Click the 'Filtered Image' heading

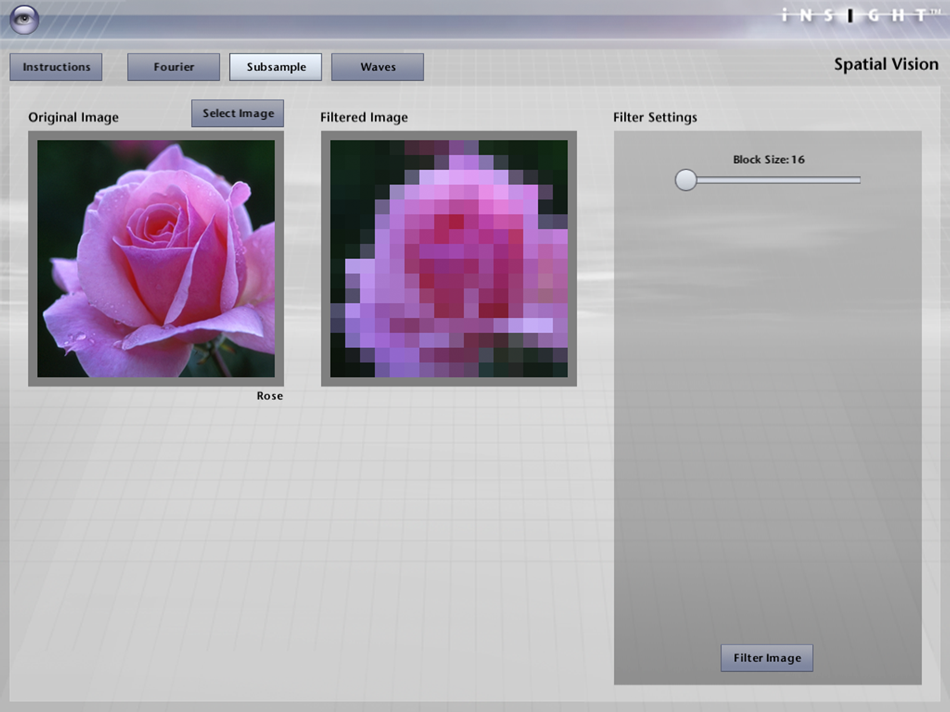pos(364,118)
